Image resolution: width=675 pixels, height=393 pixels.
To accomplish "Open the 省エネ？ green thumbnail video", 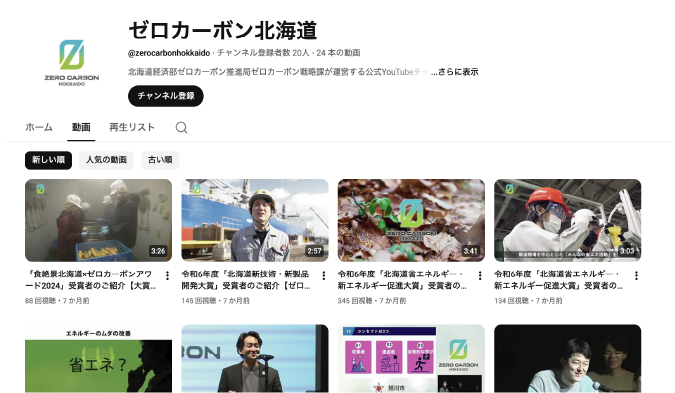I will 98,359.
